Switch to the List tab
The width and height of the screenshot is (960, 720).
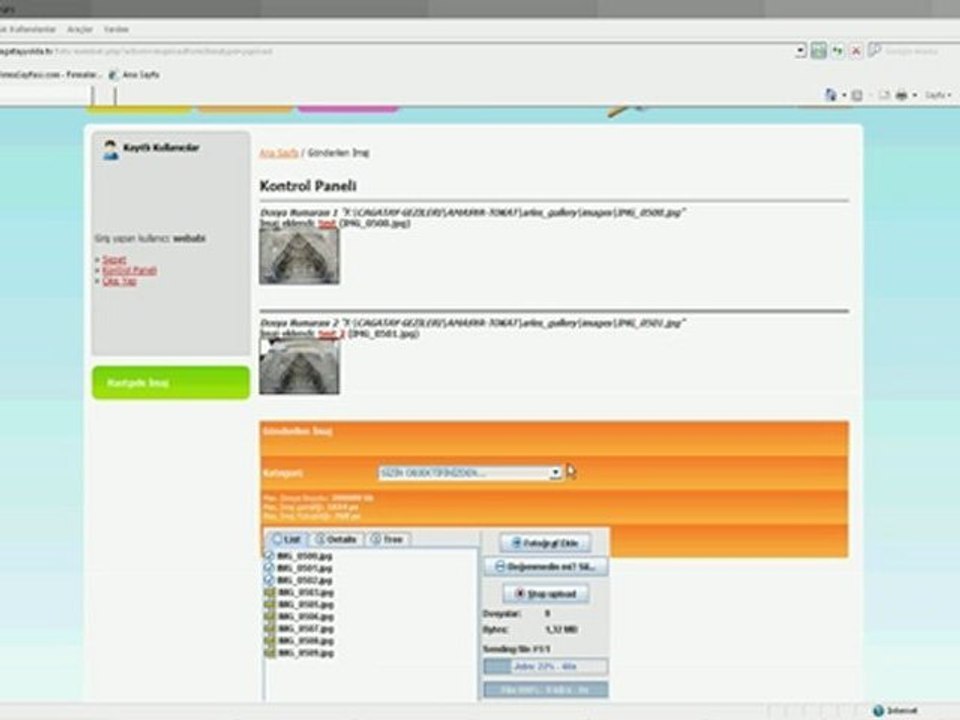click(x=287, y=539)
